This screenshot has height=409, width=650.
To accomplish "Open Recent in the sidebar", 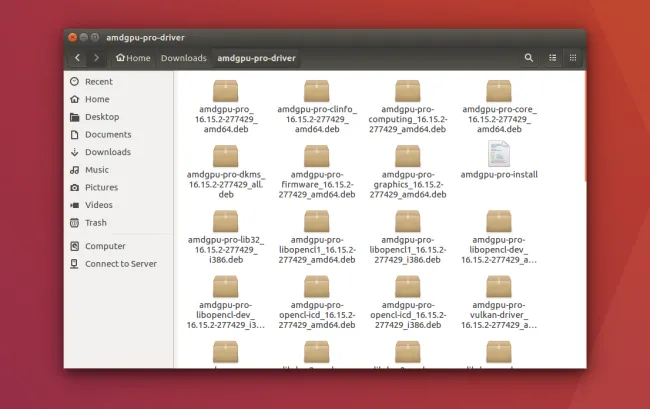I will pos(98,82).
